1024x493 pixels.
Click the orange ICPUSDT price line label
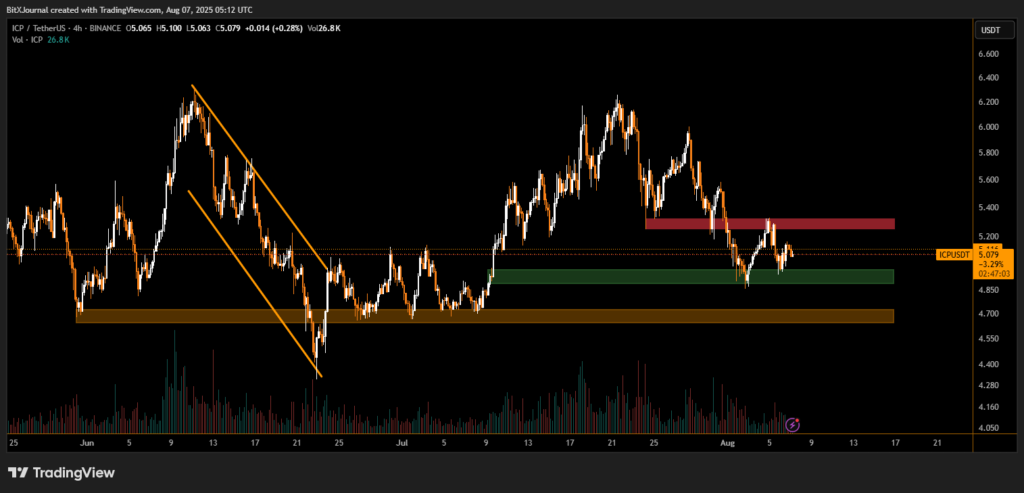point(955,256)
